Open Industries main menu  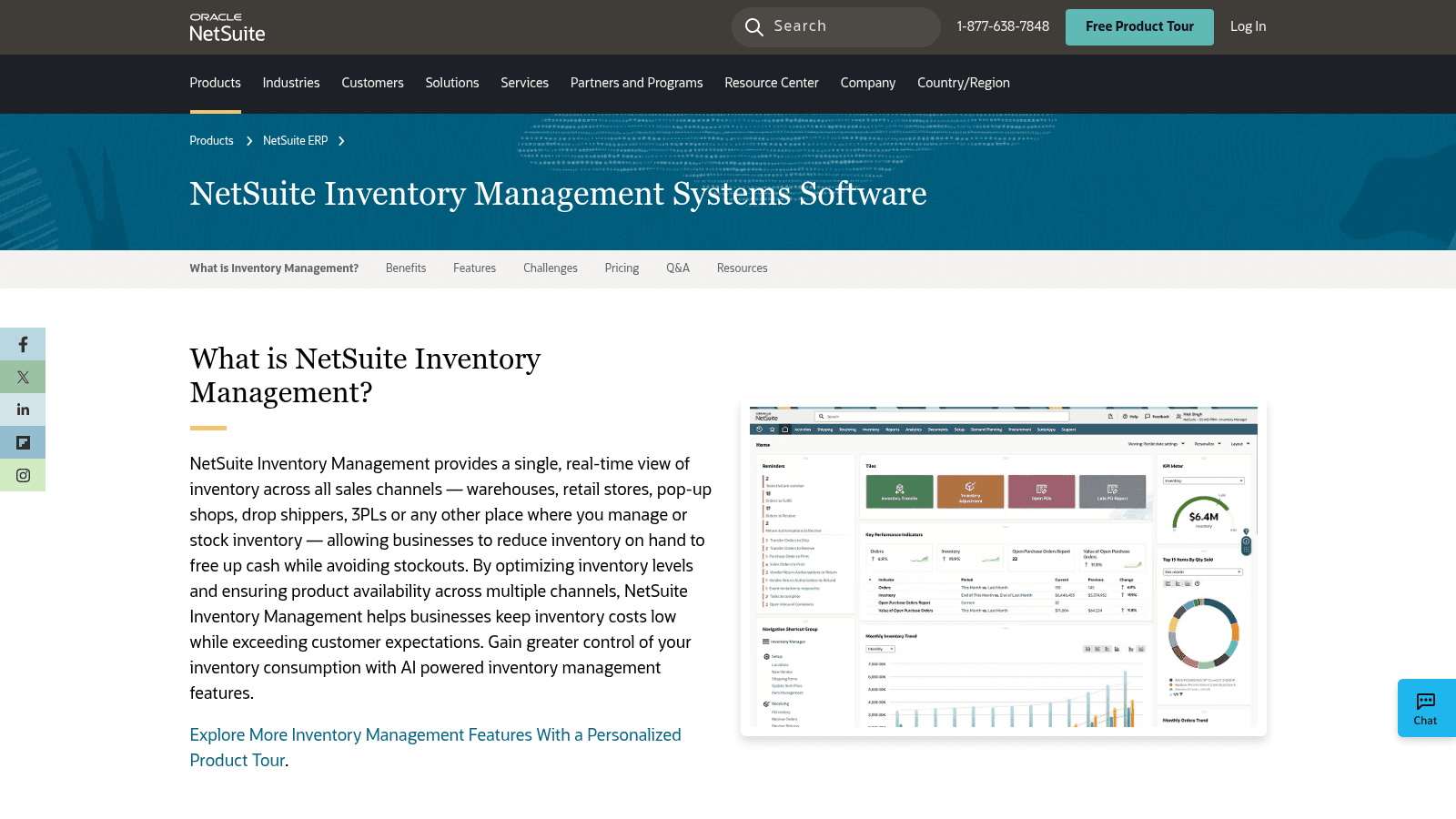[291, 83]
